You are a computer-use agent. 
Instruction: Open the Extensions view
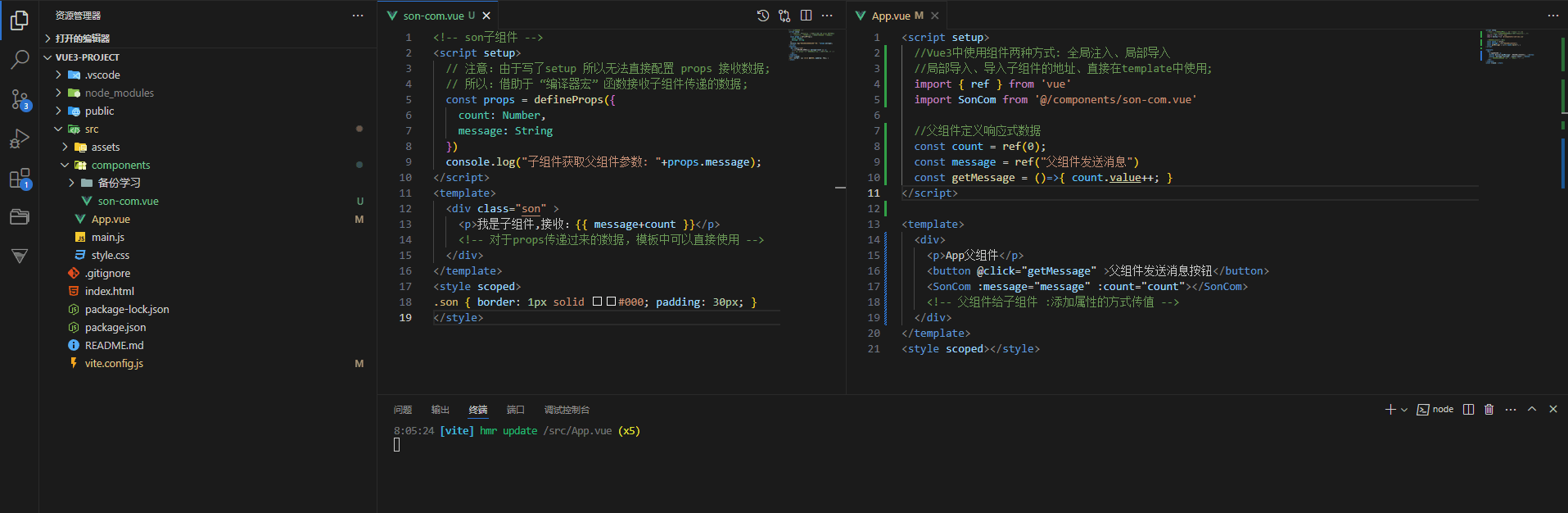(20, 178)
